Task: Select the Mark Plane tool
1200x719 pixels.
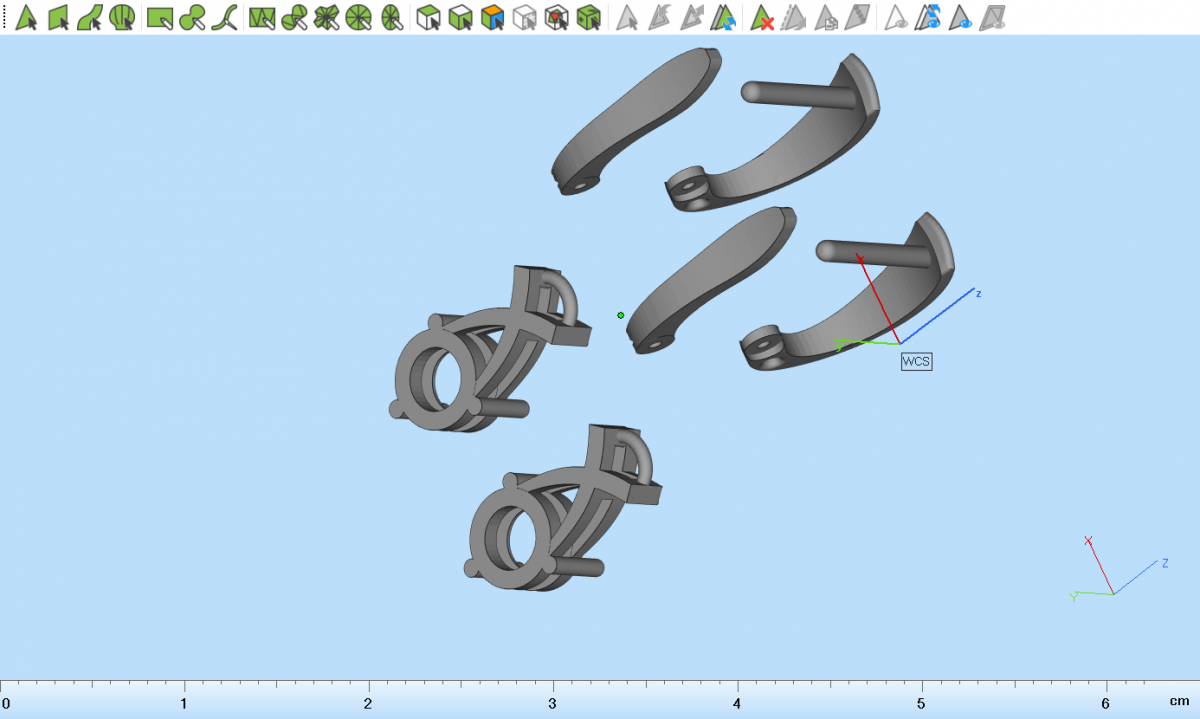Action: click(58, 17)
